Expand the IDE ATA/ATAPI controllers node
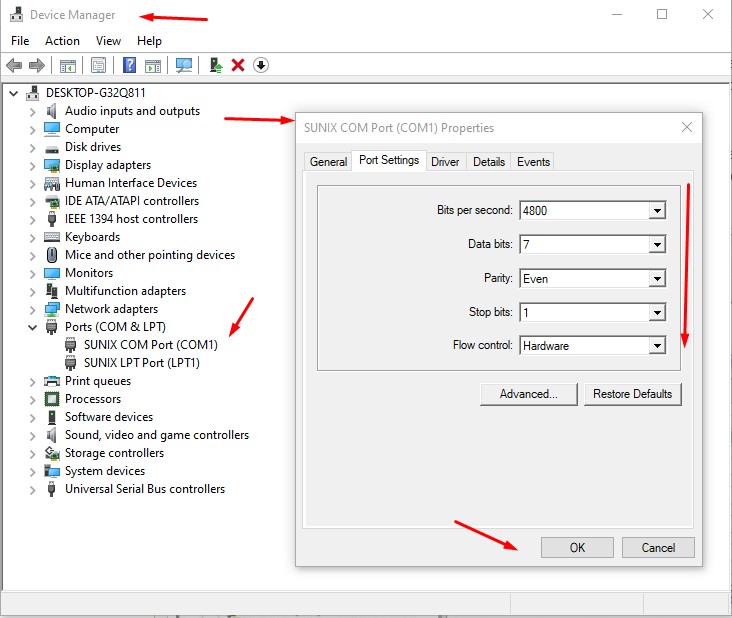The image size is (732, 618). click(32, 202)
